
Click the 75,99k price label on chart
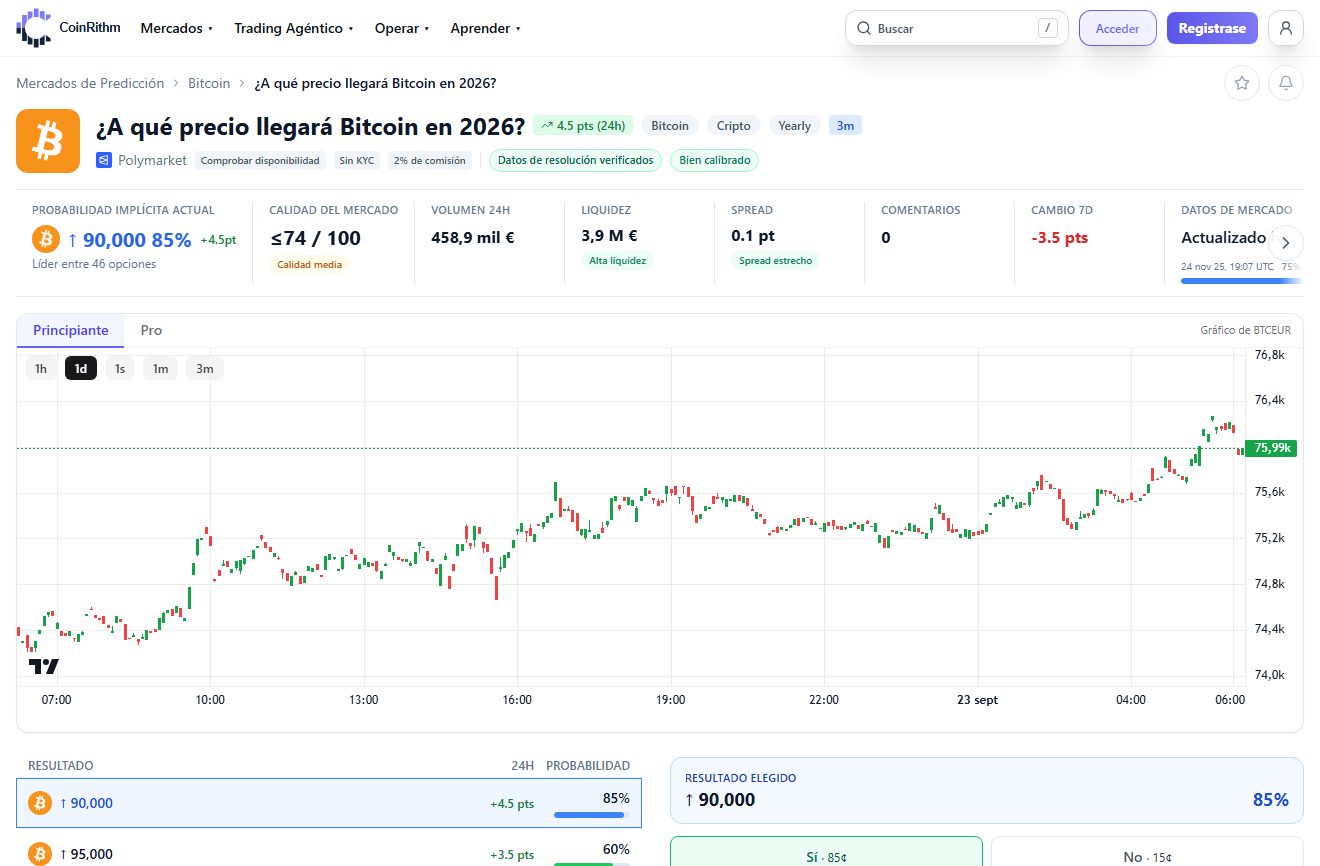1270,448
